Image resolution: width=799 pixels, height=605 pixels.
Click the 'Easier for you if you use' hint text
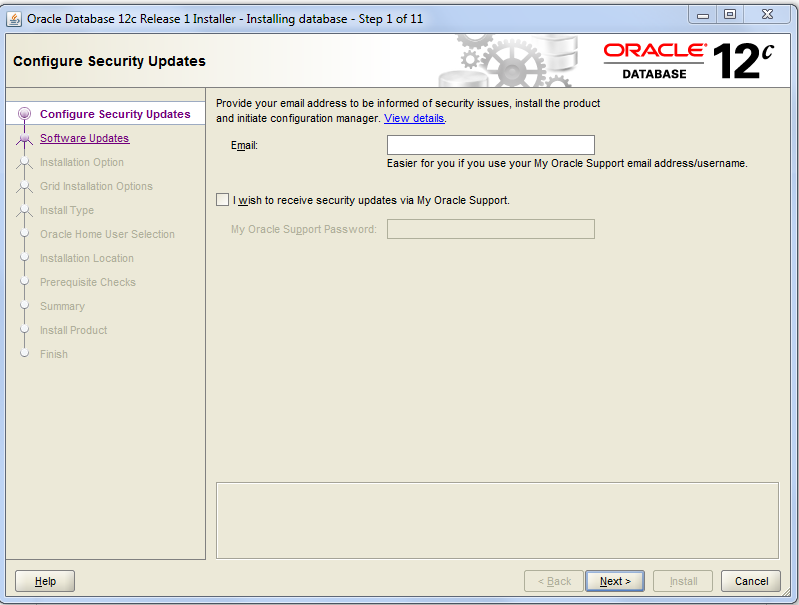567,163
